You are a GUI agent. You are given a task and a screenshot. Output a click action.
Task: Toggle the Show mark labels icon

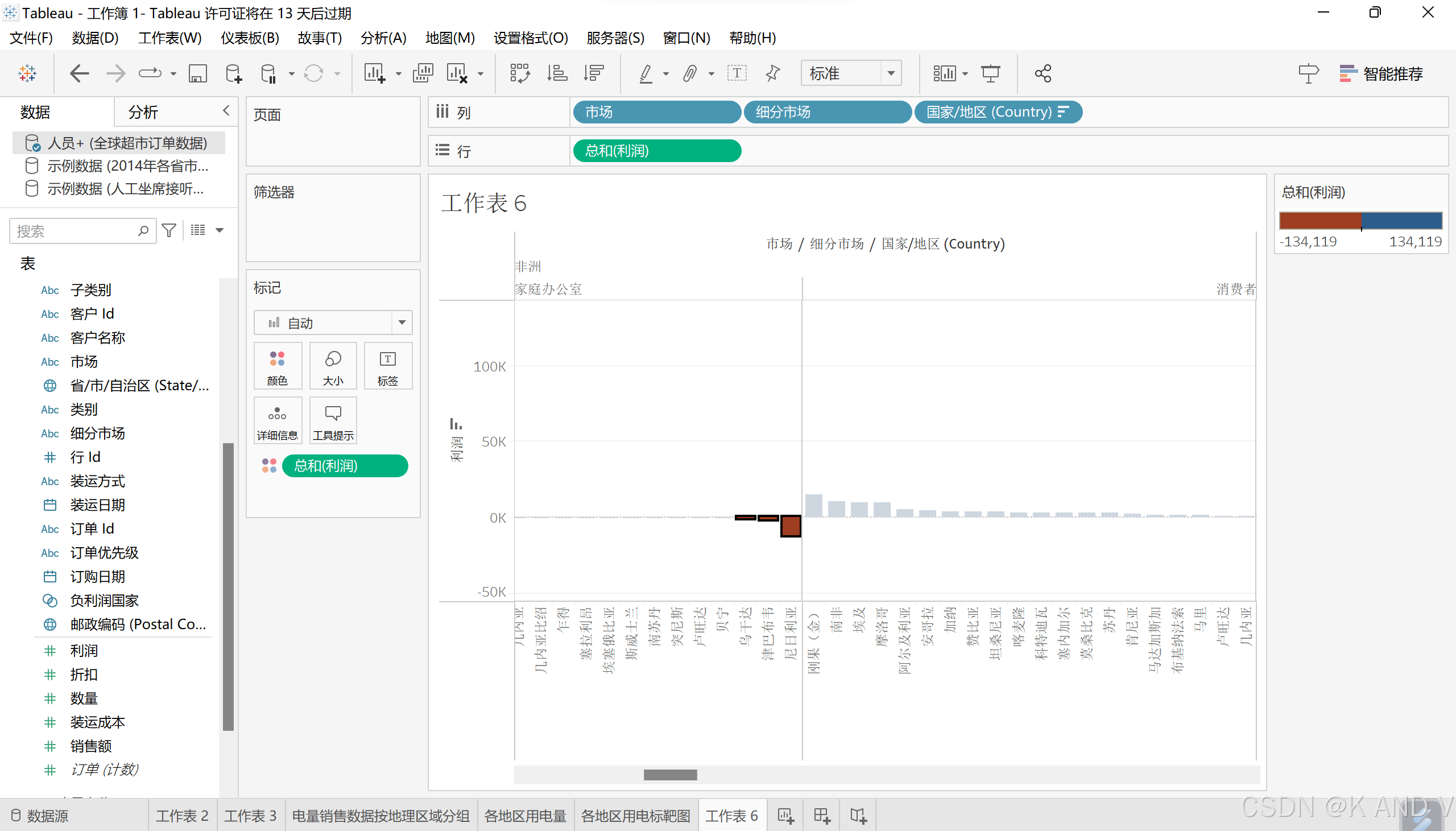737,73
